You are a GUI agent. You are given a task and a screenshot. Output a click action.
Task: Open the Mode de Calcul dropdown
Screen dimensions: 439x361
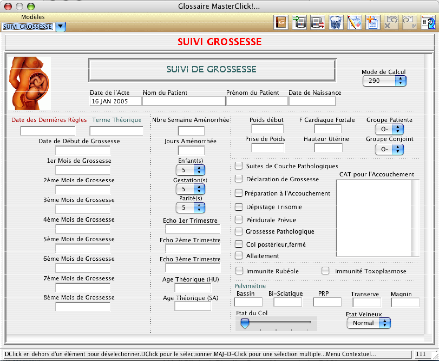(x=384, y=81)
